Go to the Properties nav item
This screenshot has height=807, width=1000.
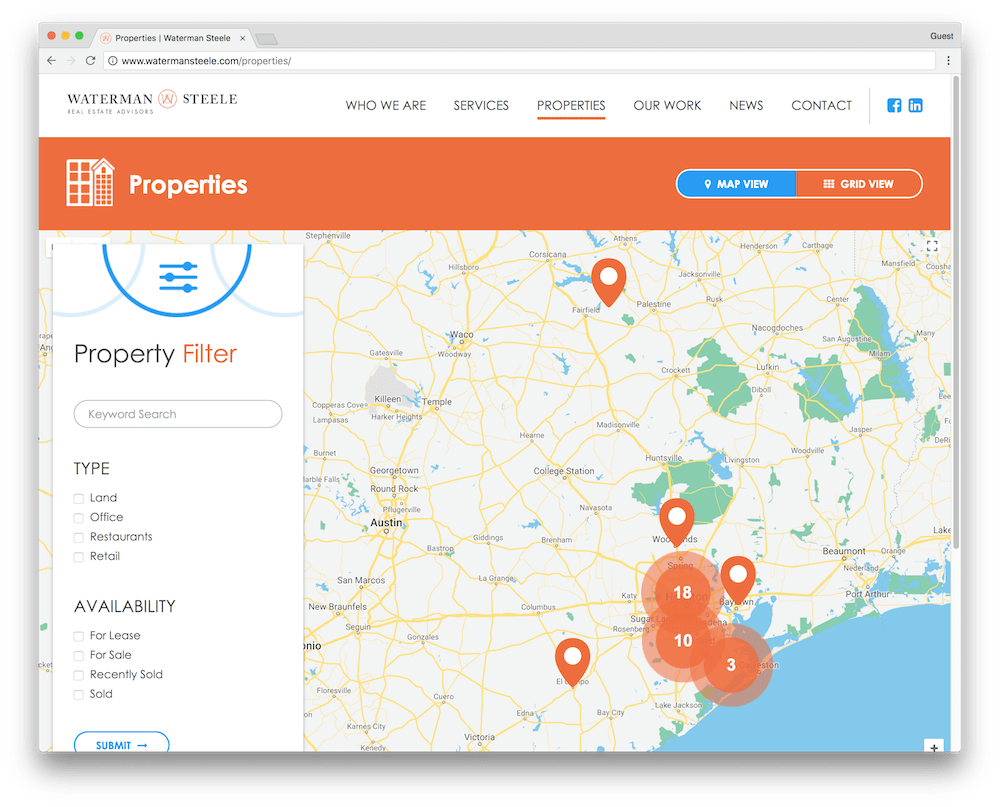(x=571, y=105)
